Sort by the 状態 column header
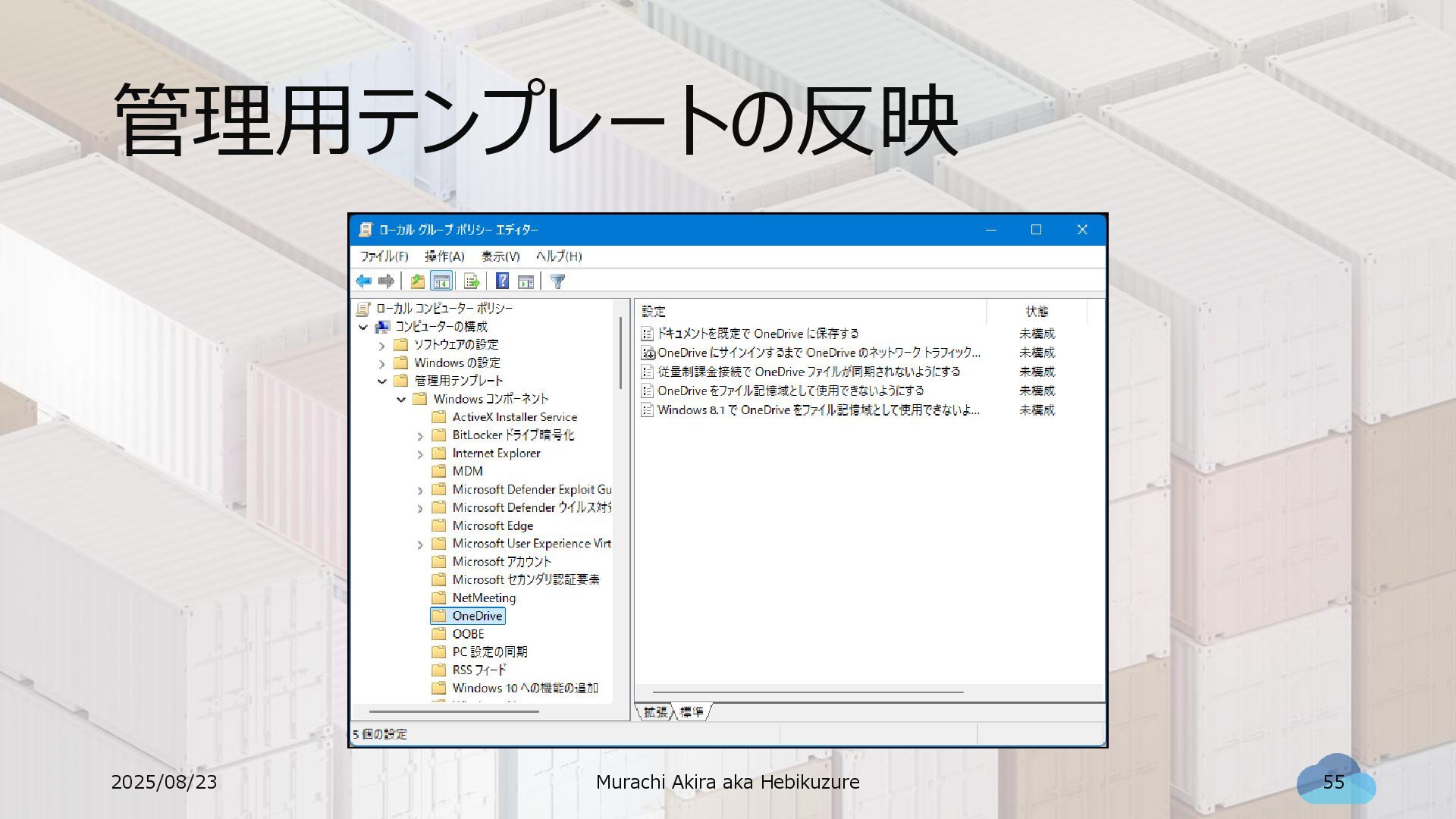 [x=1037, y=311]
